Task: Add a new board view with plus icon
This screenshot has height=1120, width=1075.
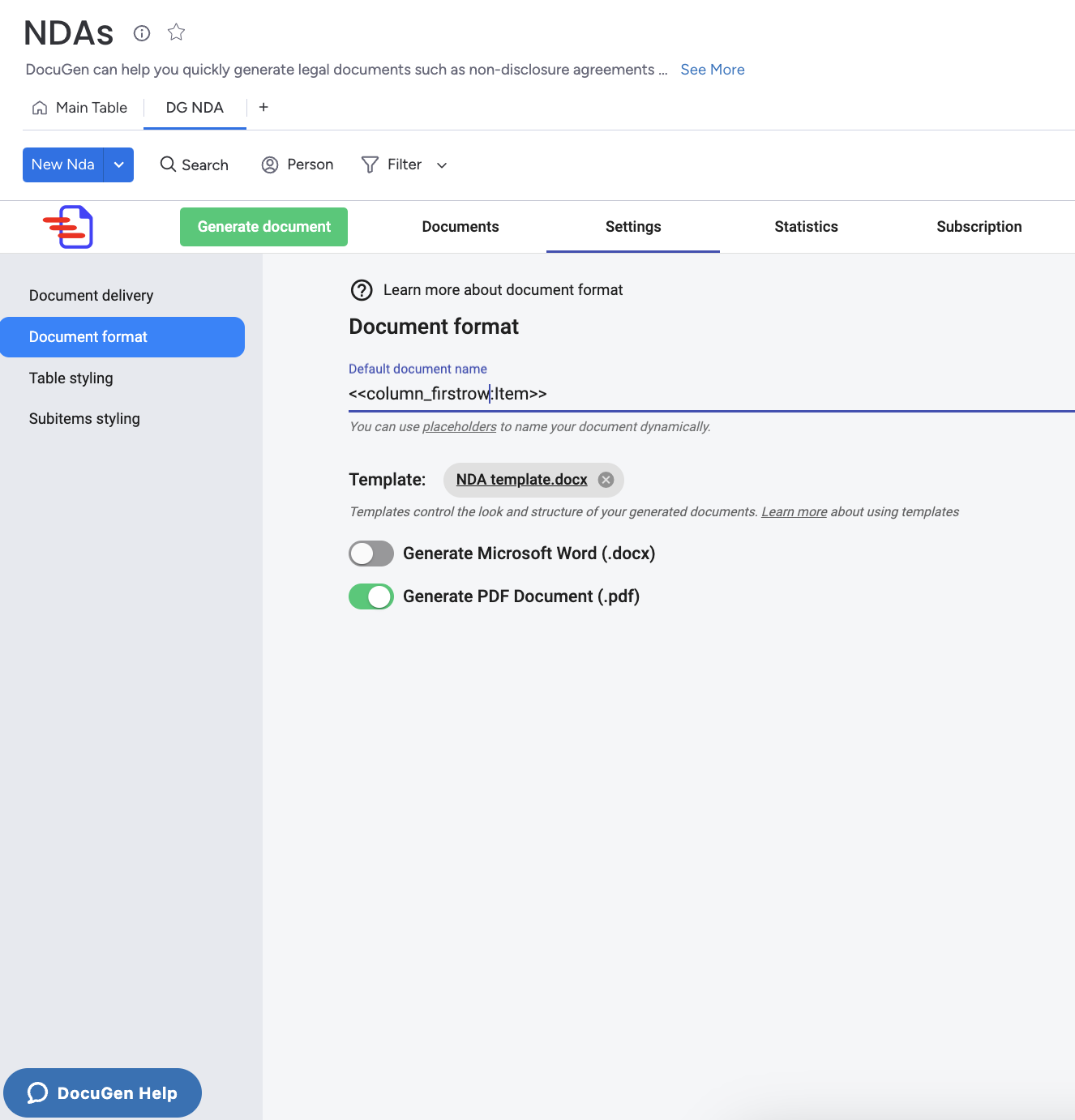Action: pos(263,107)
